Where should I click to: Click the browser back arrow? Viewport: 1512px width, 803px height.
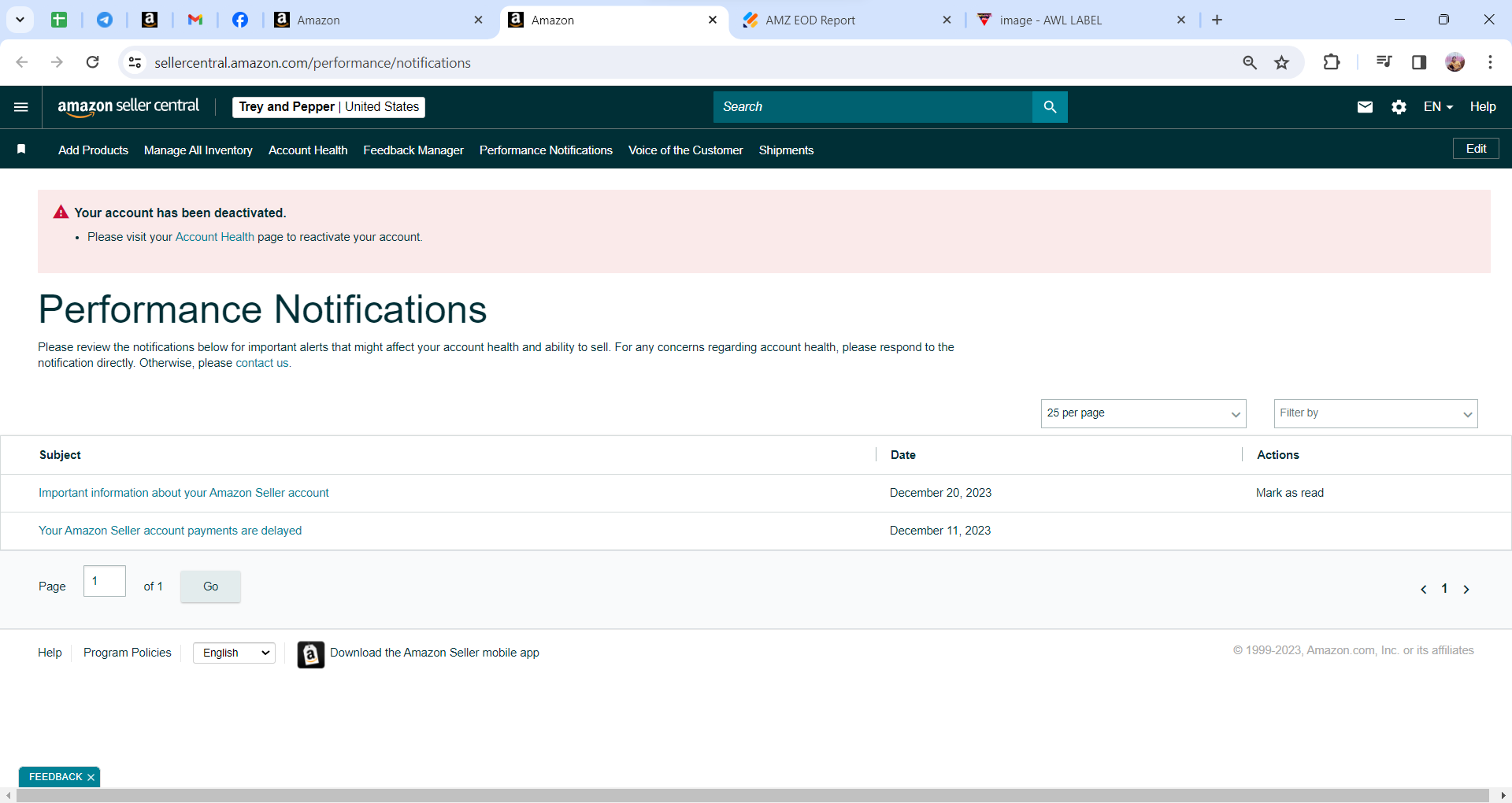click(22, 62)
